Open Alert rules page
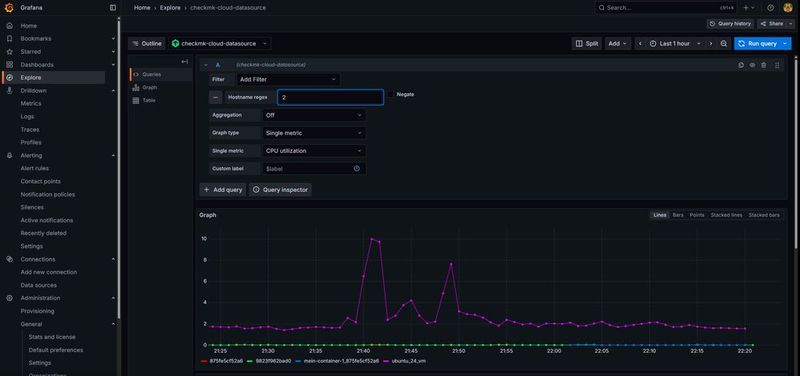800x376 pixels. pyautogui.click(x=35, y=168)
